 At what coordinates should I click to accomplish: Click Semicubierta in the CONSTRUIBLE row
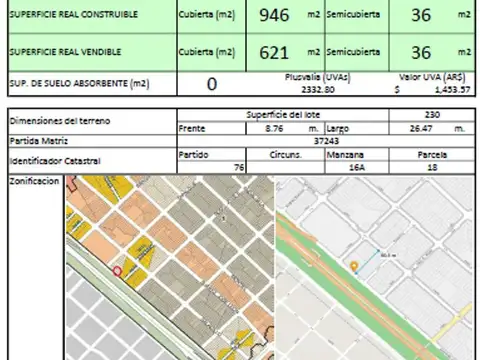coord(353,14)
